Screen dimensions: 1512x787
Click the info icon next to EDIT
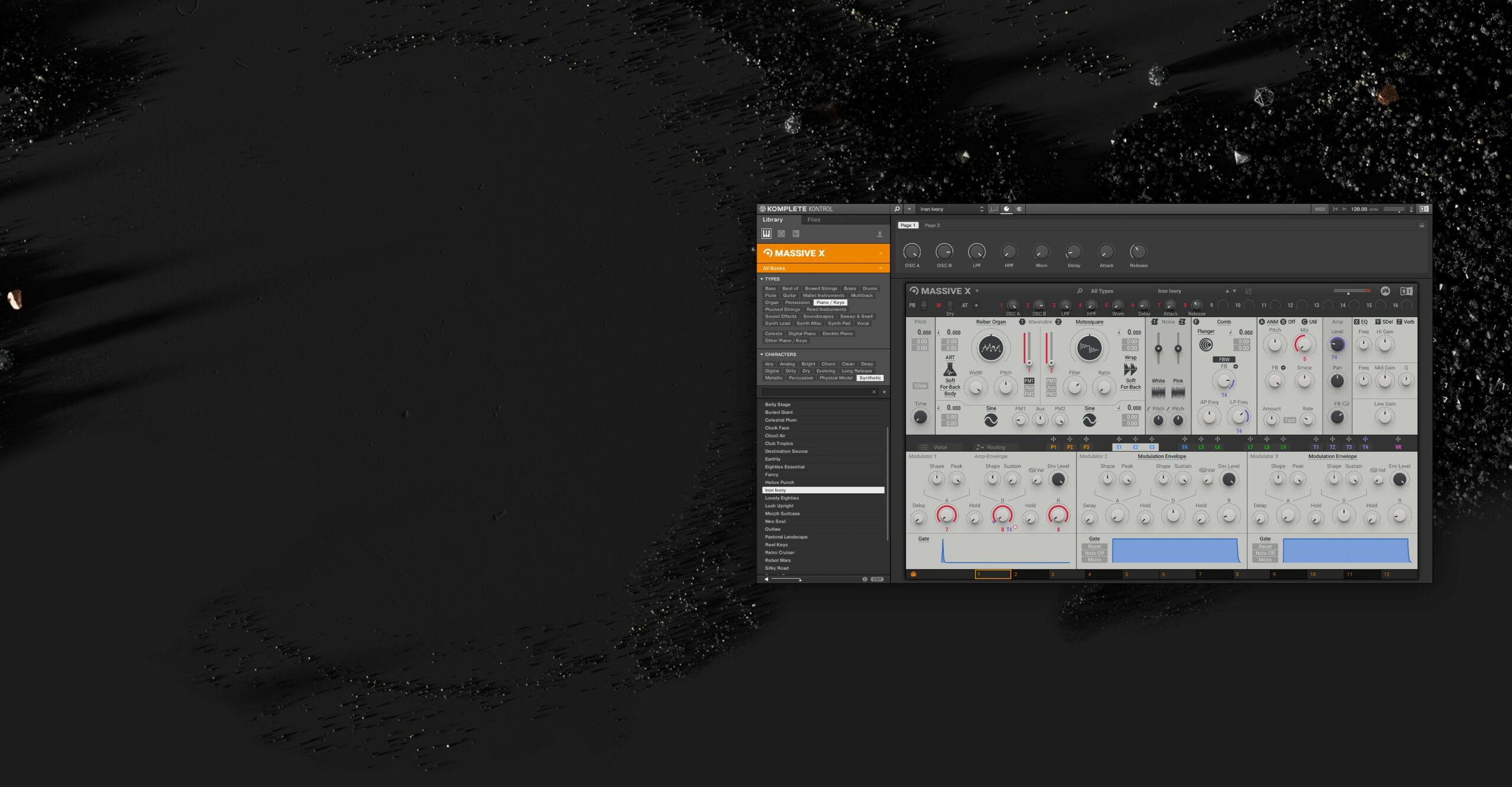click(864, 579)
